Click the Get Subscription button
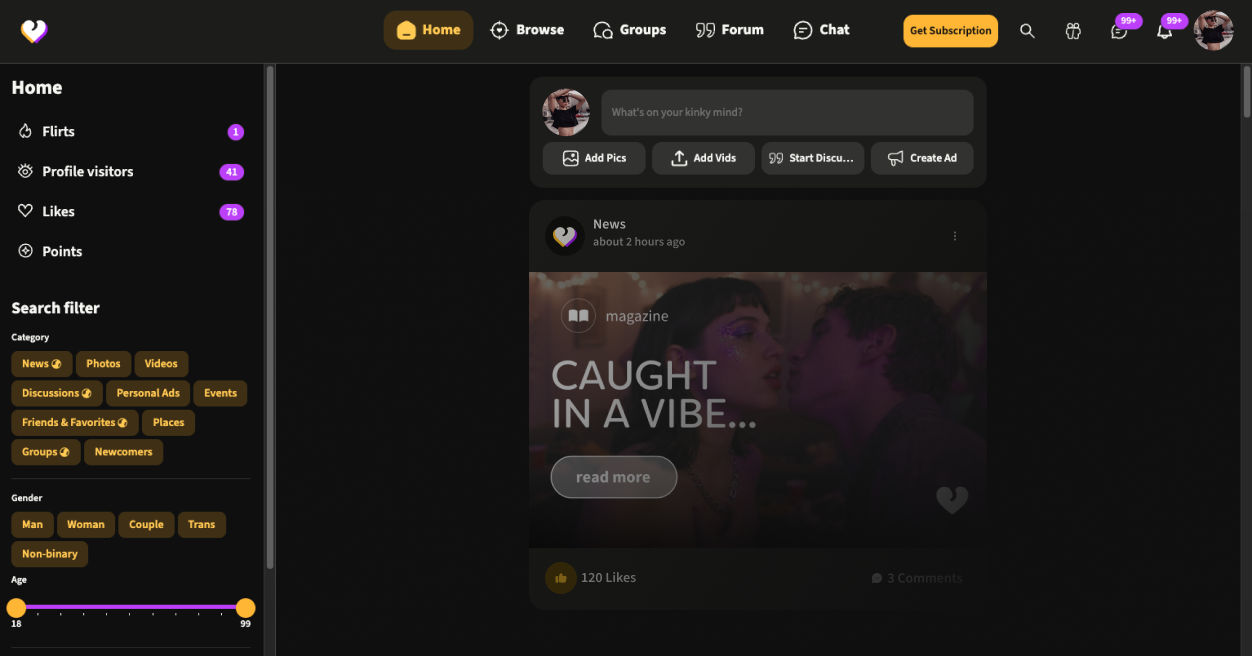 (950, 31)
